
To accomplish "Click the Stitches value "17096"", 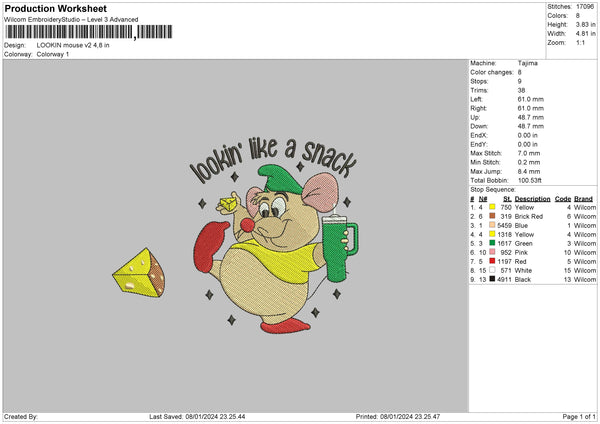I will (585, 7).
